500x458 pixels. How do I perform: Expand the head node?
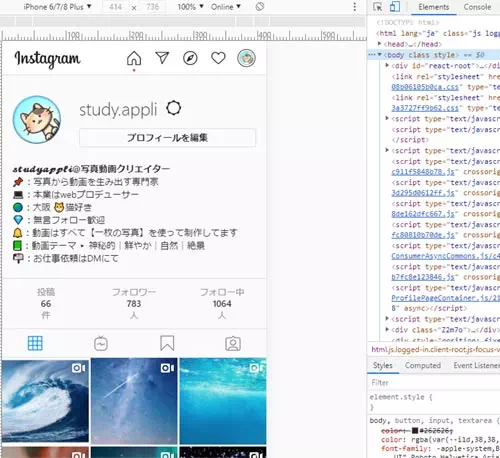[x=380, y=44]
